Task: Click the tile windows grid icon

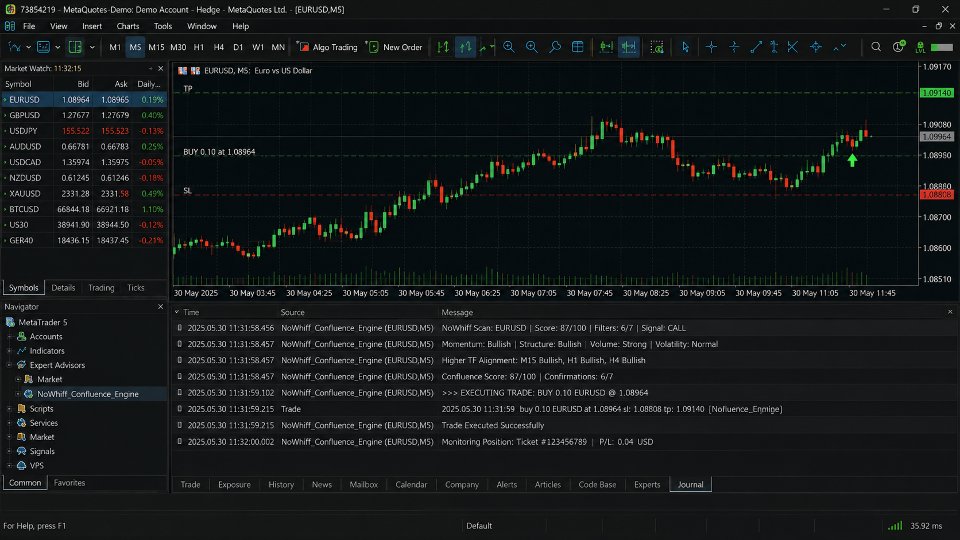Action: coord(577,47)
